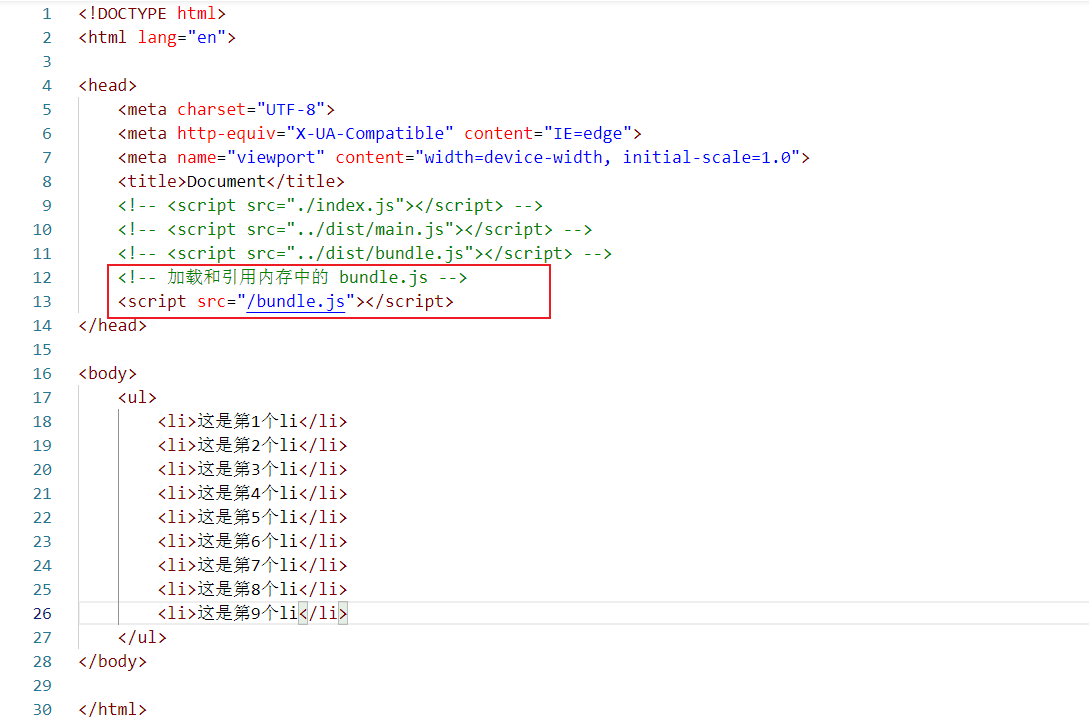Click line number 8 beside the title tag
The width and height of the screenshot is (1089, 728).
pyautogui.click(x=47, y=181)
